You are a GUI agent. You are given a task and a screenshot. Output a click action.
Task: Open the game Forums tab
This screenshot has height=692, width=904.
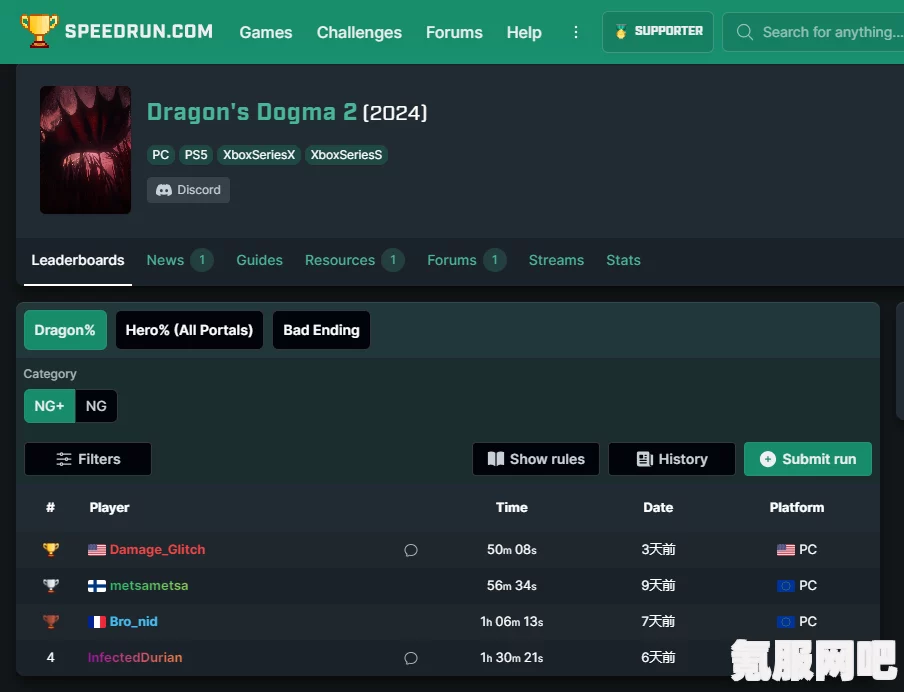[x=466, y=260]
